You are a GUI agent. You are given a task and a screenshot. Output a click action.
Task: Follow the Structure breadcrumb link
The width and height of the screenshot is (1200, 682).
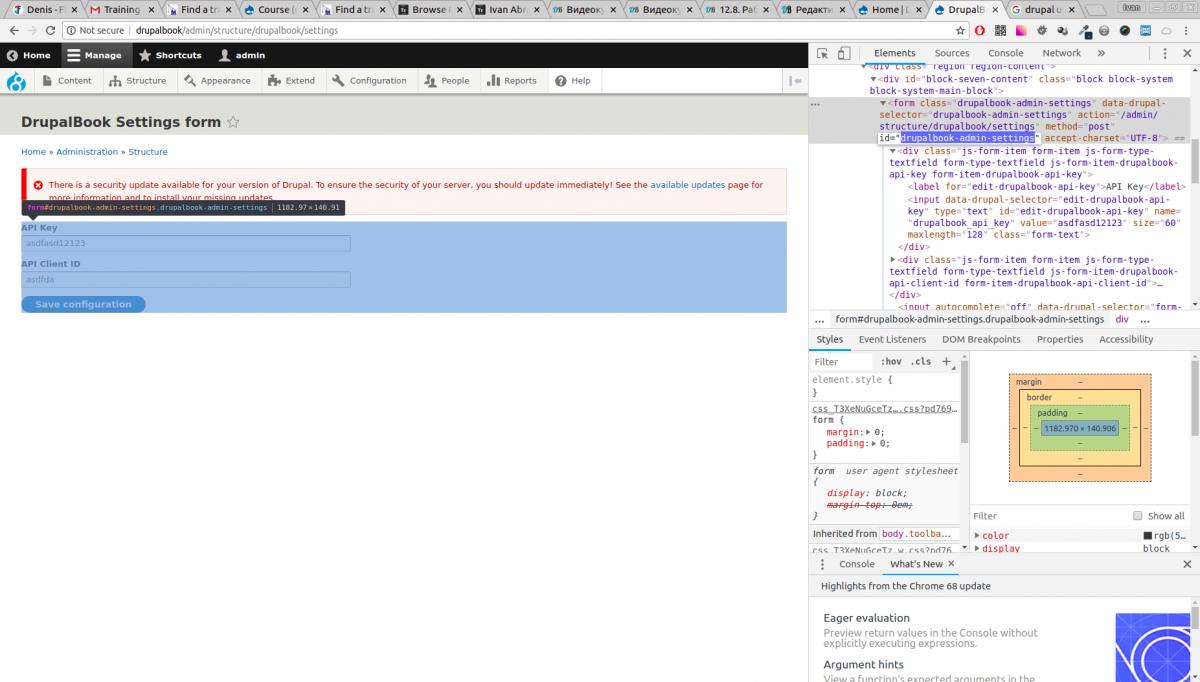click(148, 152)
